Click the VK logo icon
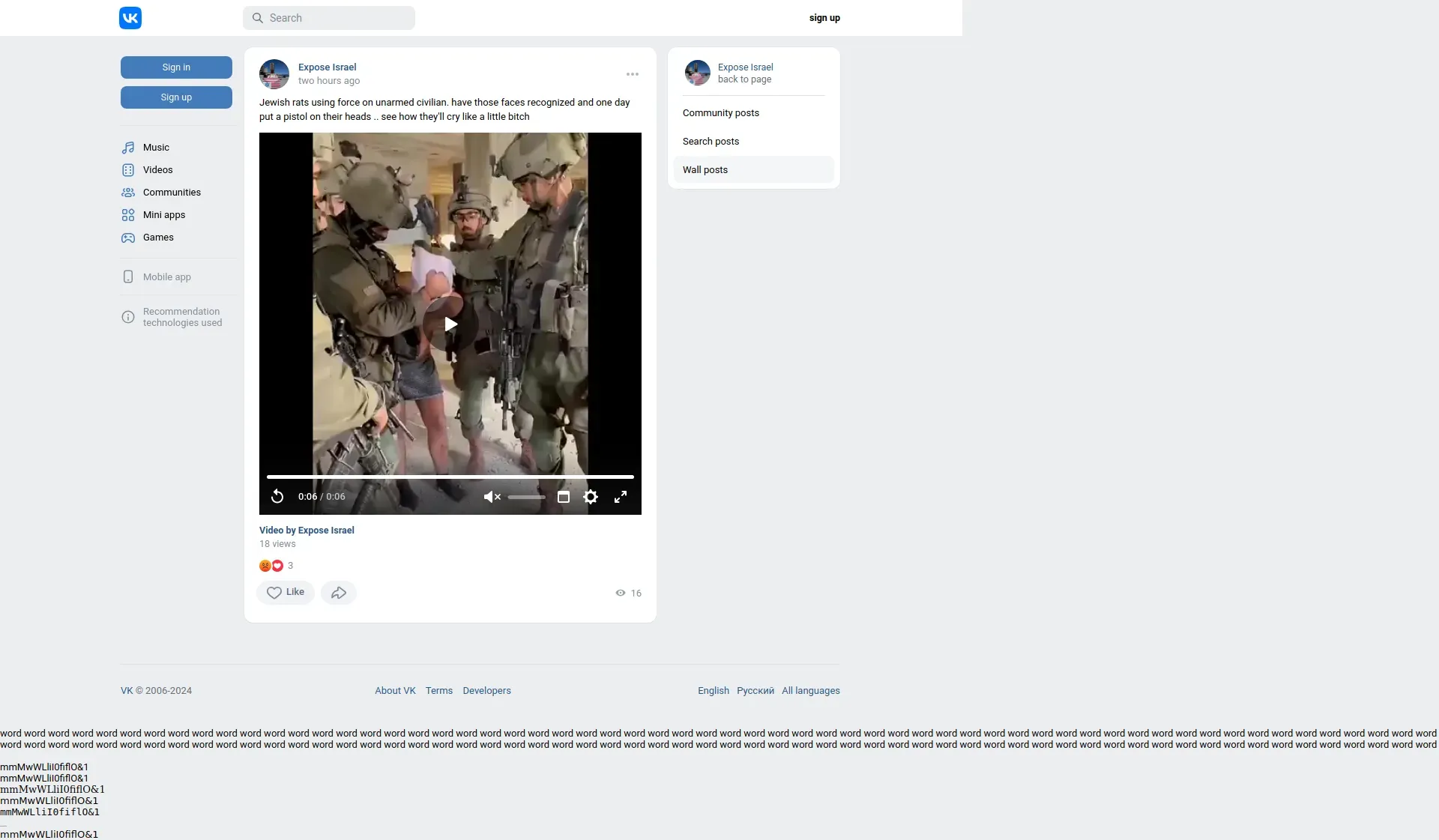This screenshot has width=1439, height=840. click(x=130, y=18)
